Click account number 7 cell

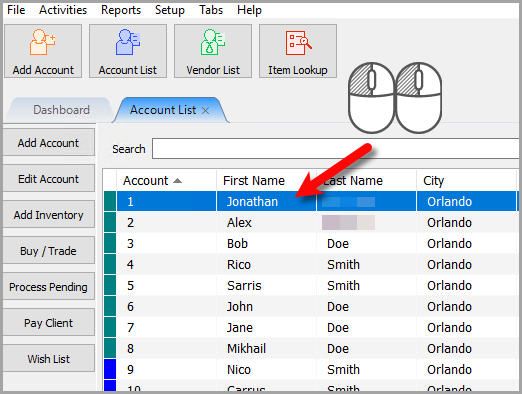166,327
